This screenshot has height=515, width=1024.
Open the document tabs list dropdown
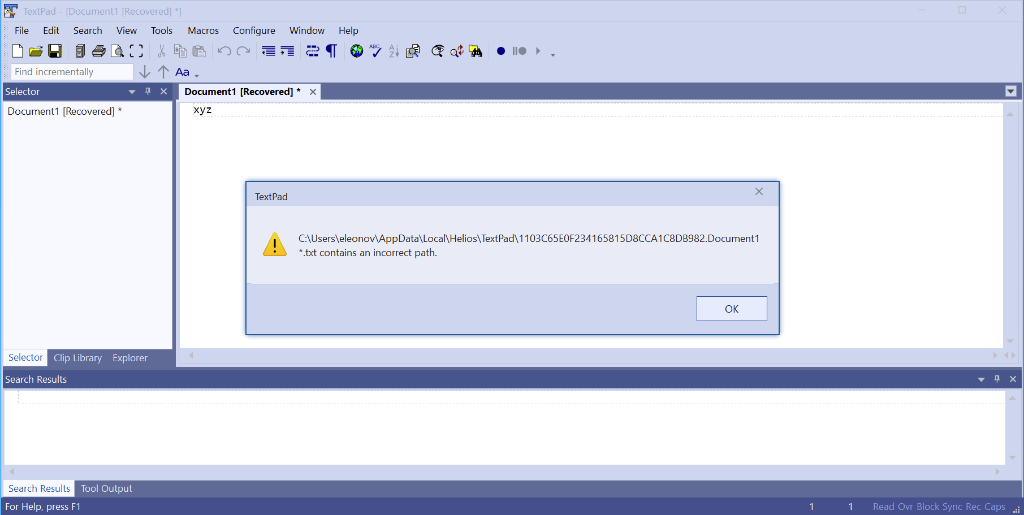tap(1011, 91)
